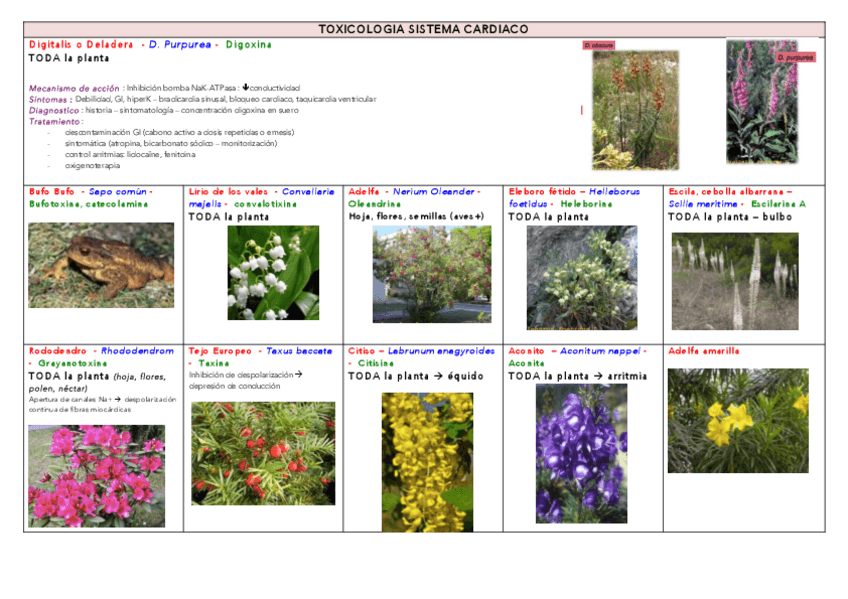Click the 'Adelfa amarilla' cell heading
Viewport: 848px width, 599px height.
pos(703,351)
